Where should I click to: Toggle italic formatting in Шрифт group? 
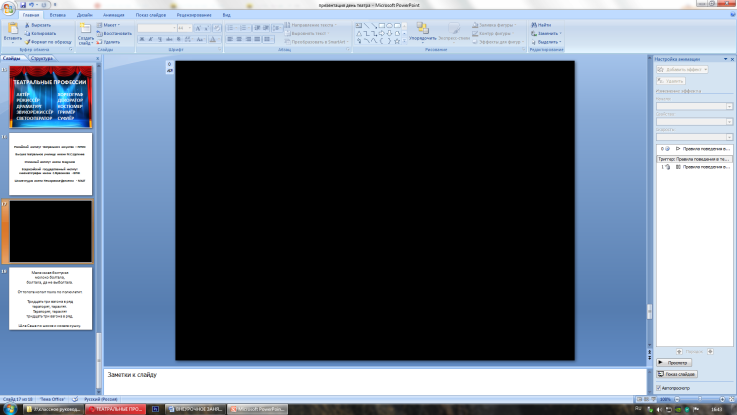coord(149,41)
